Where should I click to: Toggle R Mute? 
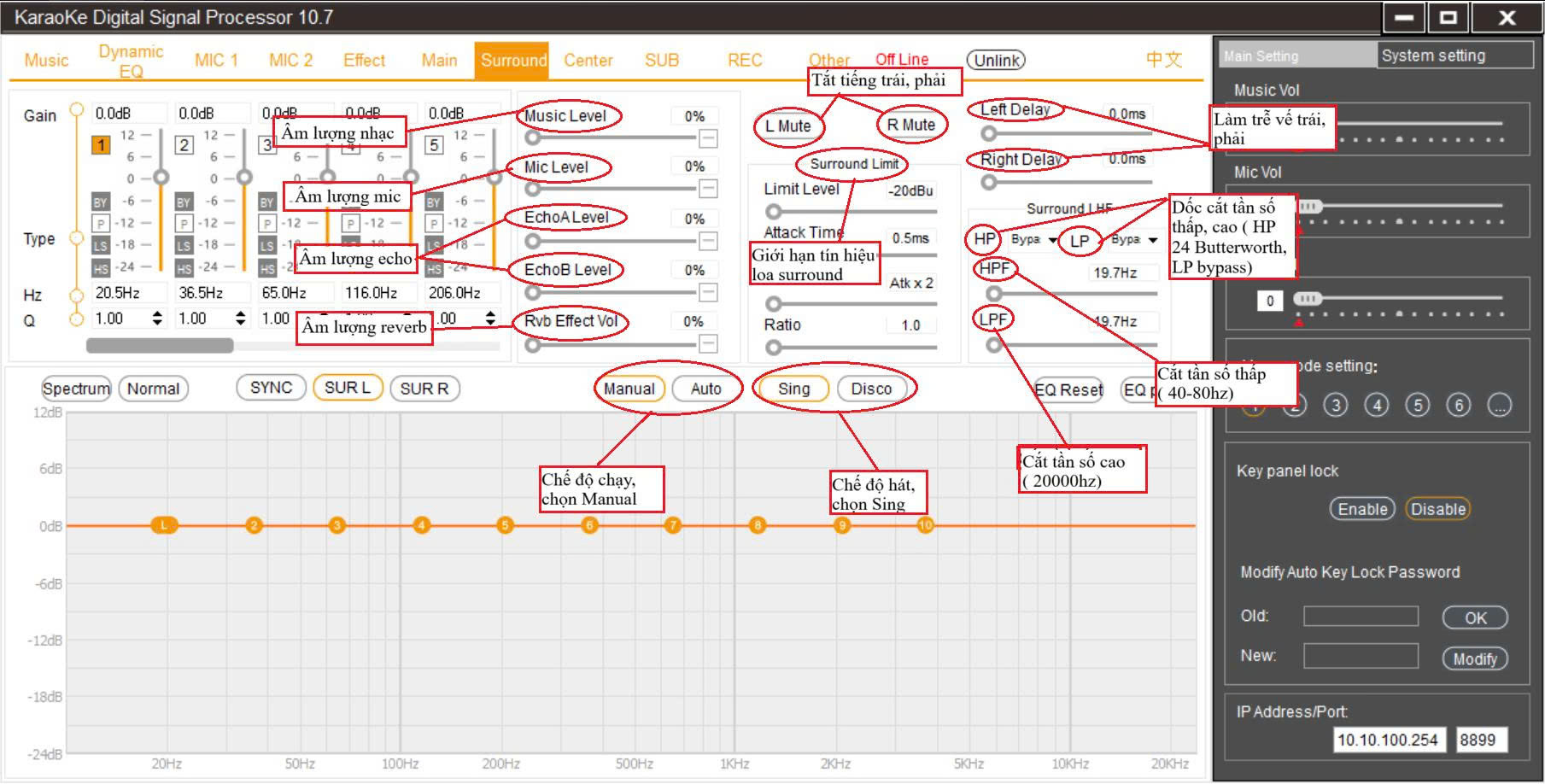coord(911,125)
